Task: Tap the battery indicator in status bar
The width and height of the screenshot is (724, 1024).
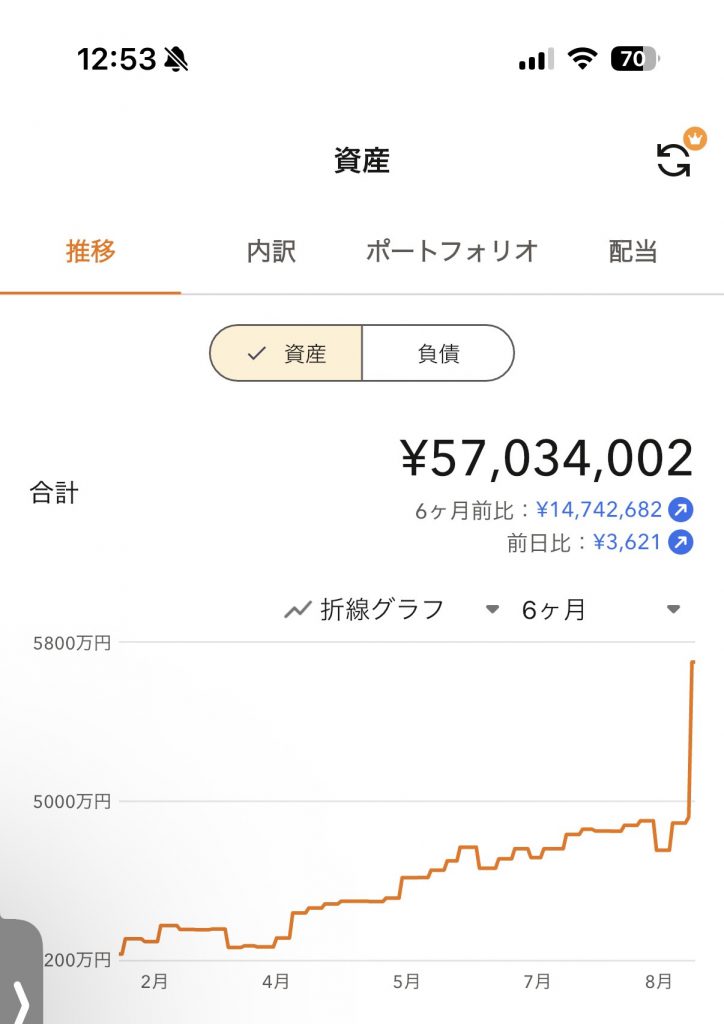Action: pos(635,59)
